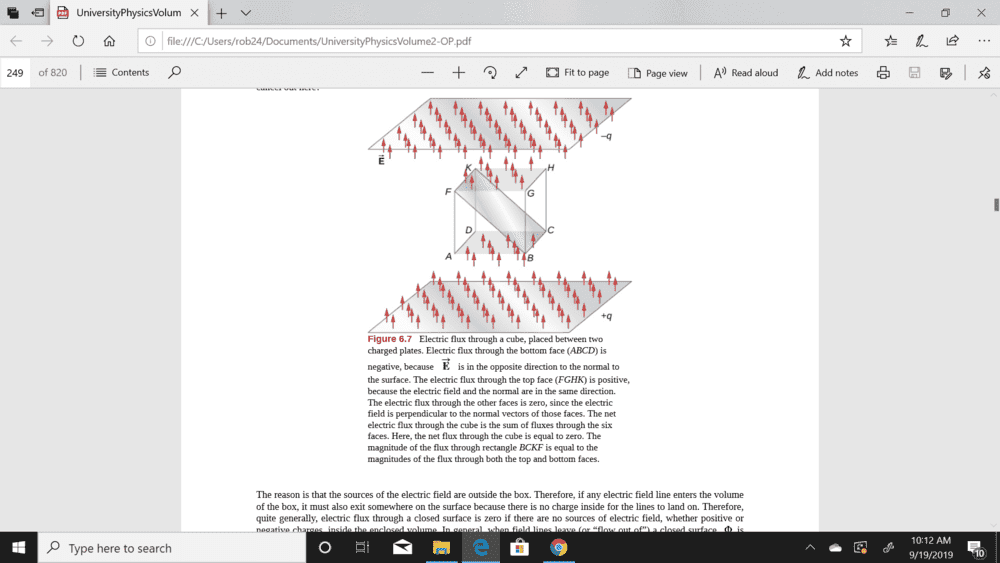
Task: Close the UniversityPhysicsVolum tab
Action: coord(195,13)
